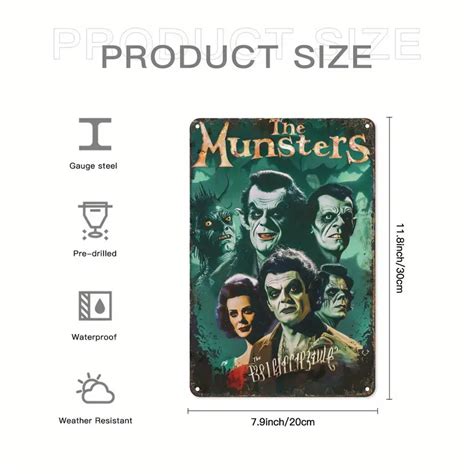The image size is (474, 474).
Task: Click the Gauge steel label
Action: [x=93, y=166]
